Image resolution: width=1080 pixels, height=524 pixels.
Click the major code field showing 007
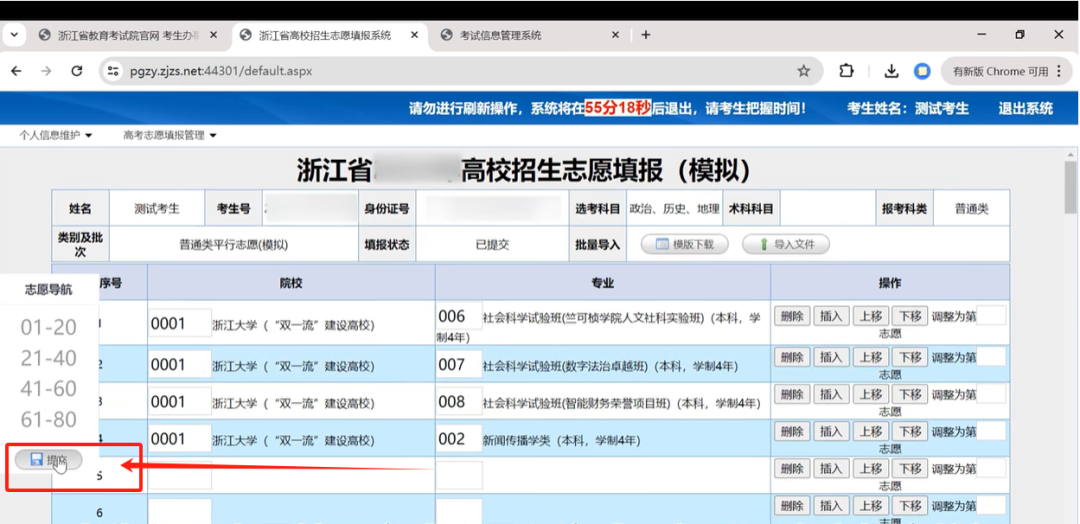pyautogui.click(x=459, y=364)
